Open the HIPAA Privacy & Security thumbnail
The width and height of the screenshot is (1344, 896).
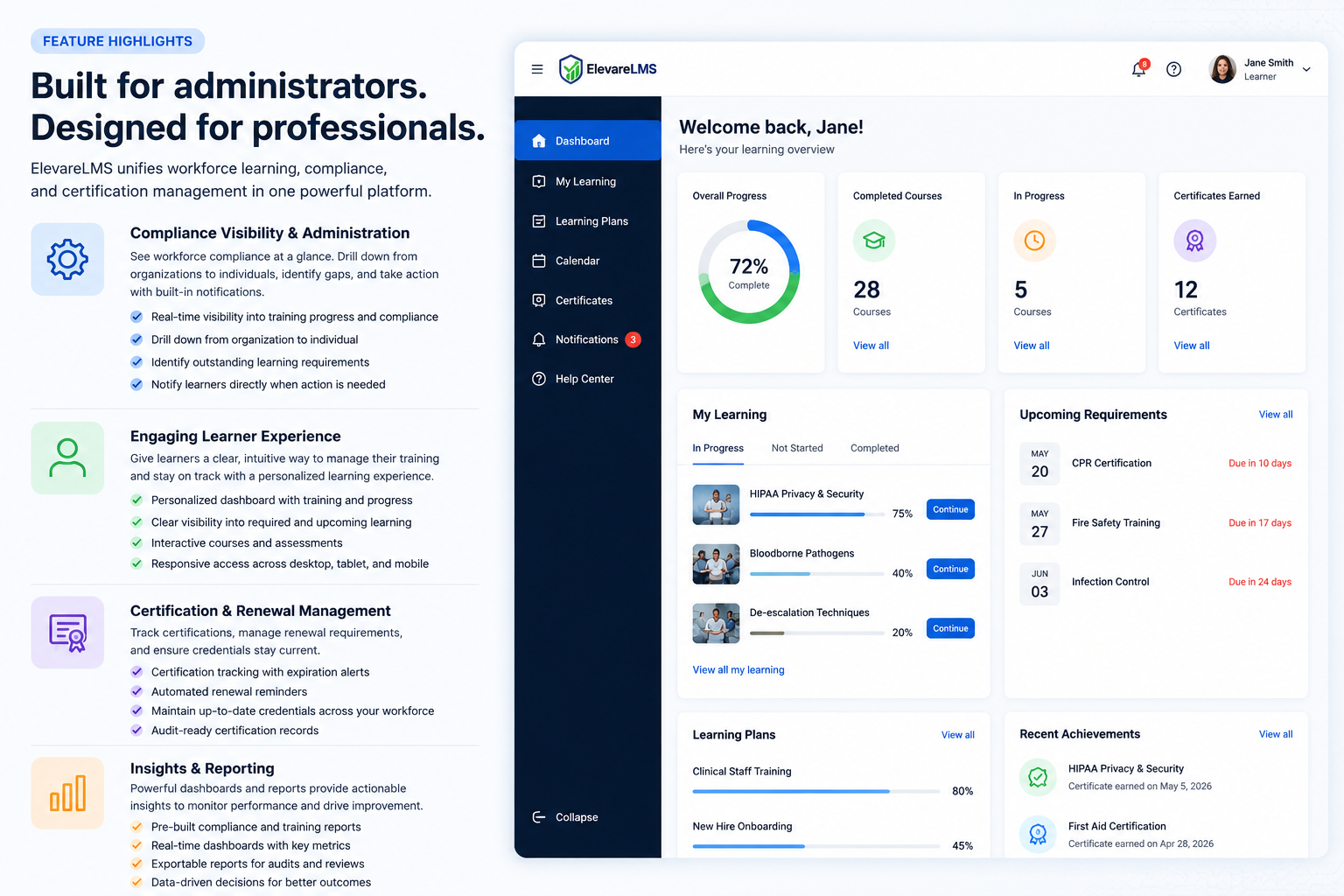pos(716,505)
